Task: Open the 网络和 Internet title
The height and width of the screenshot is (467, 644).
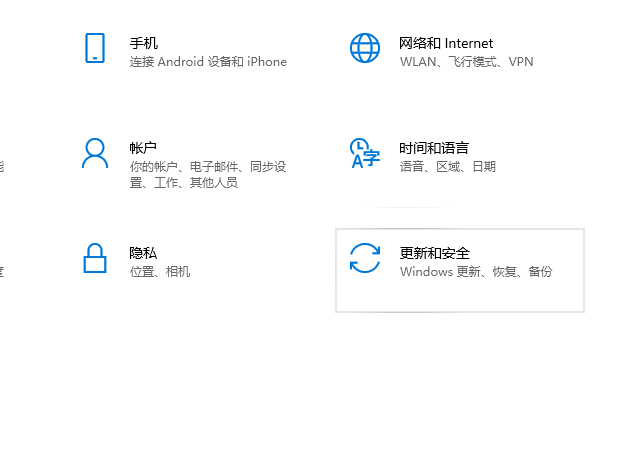Action: [x=446, y=43]
